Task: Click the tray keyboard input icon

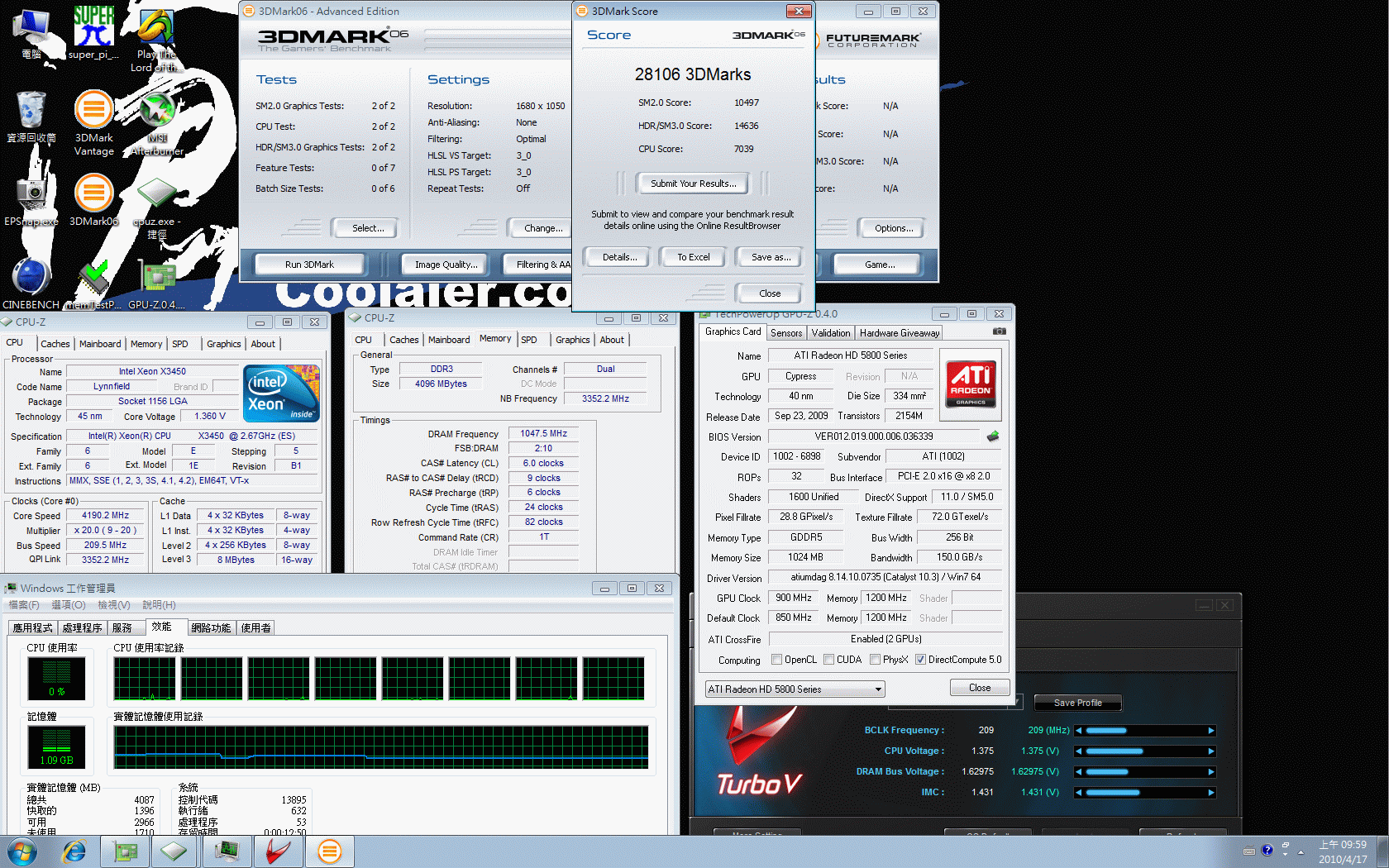Action: pos(1249,851)
